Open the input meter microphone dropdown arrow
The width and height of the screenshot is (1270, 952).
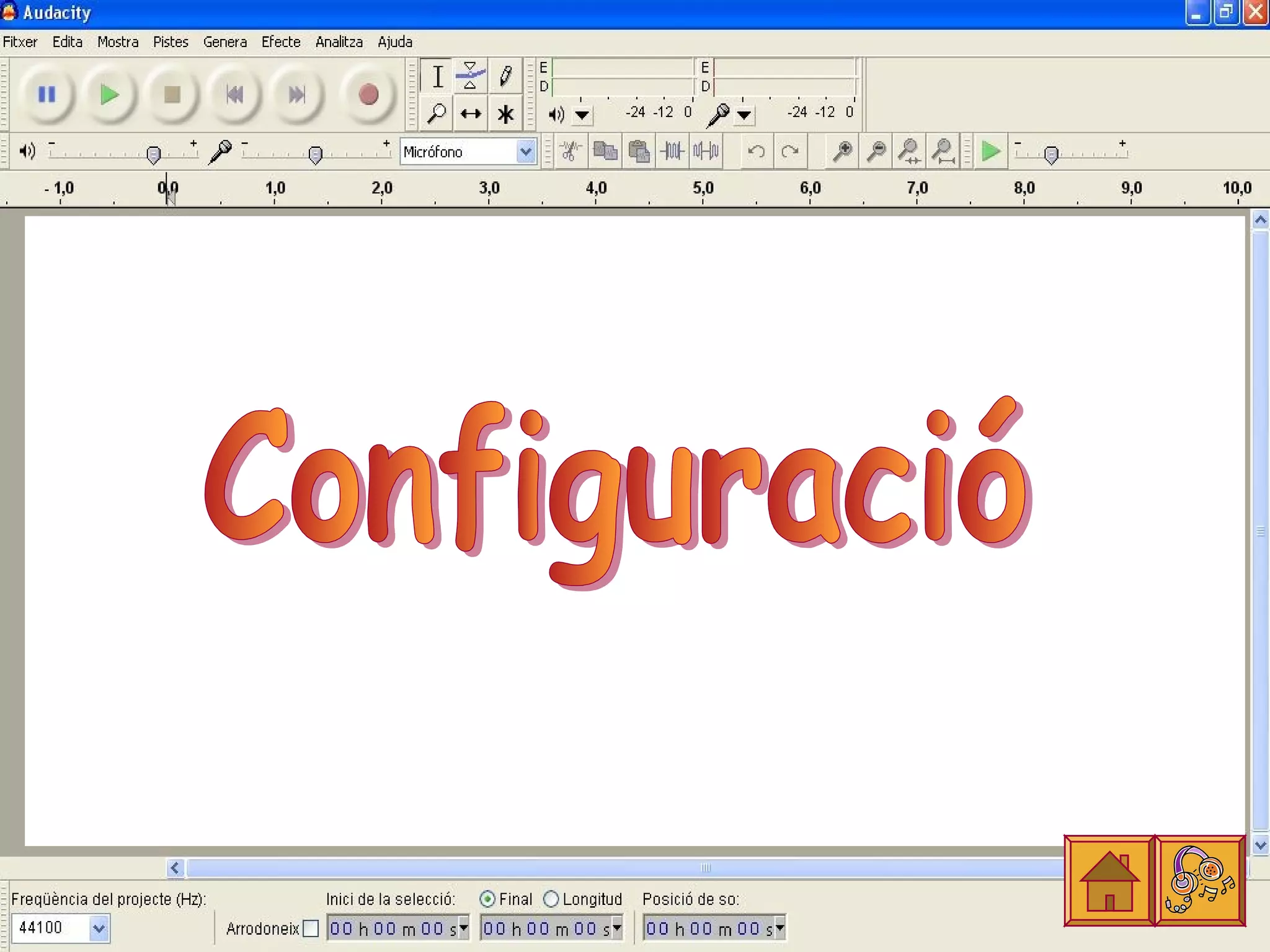pyautogui.click(x=744, y=115)
